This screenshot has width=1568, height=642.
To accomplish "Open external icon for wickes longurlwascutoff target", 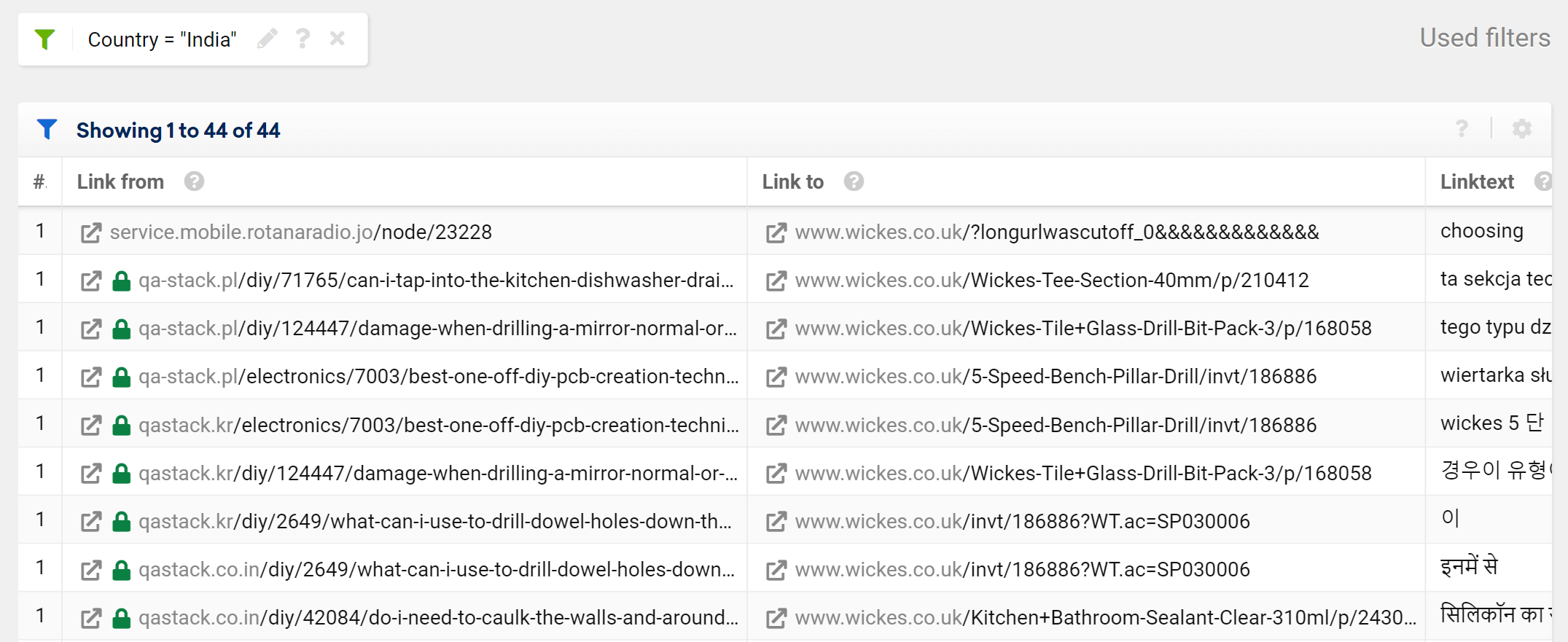I will click(x=776, y=233).
